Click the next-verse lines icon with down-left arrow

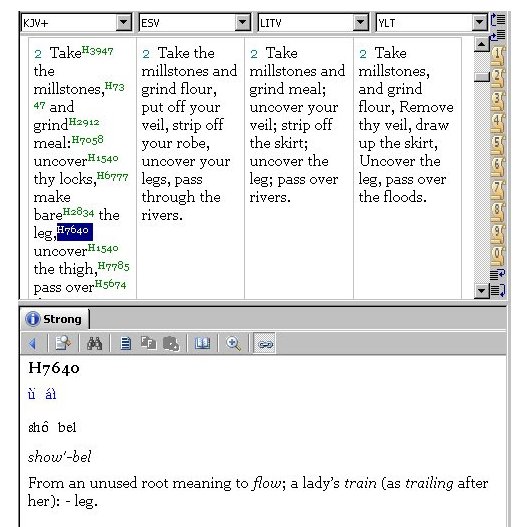tap(498, 274)
